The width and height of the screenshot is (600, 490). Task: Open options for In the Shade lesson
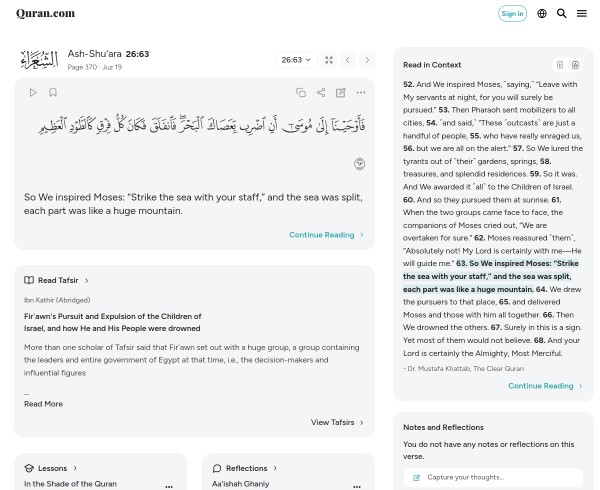click(x=169, y=487)
